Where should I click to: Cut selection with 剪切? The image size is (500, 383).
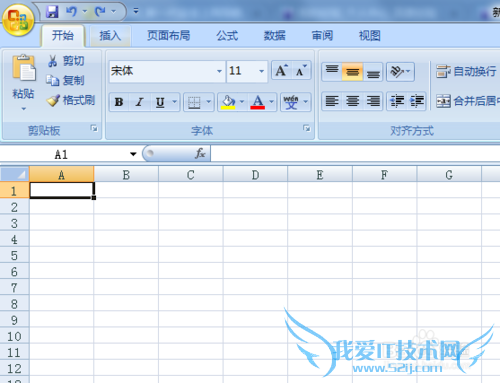(66, 61)
